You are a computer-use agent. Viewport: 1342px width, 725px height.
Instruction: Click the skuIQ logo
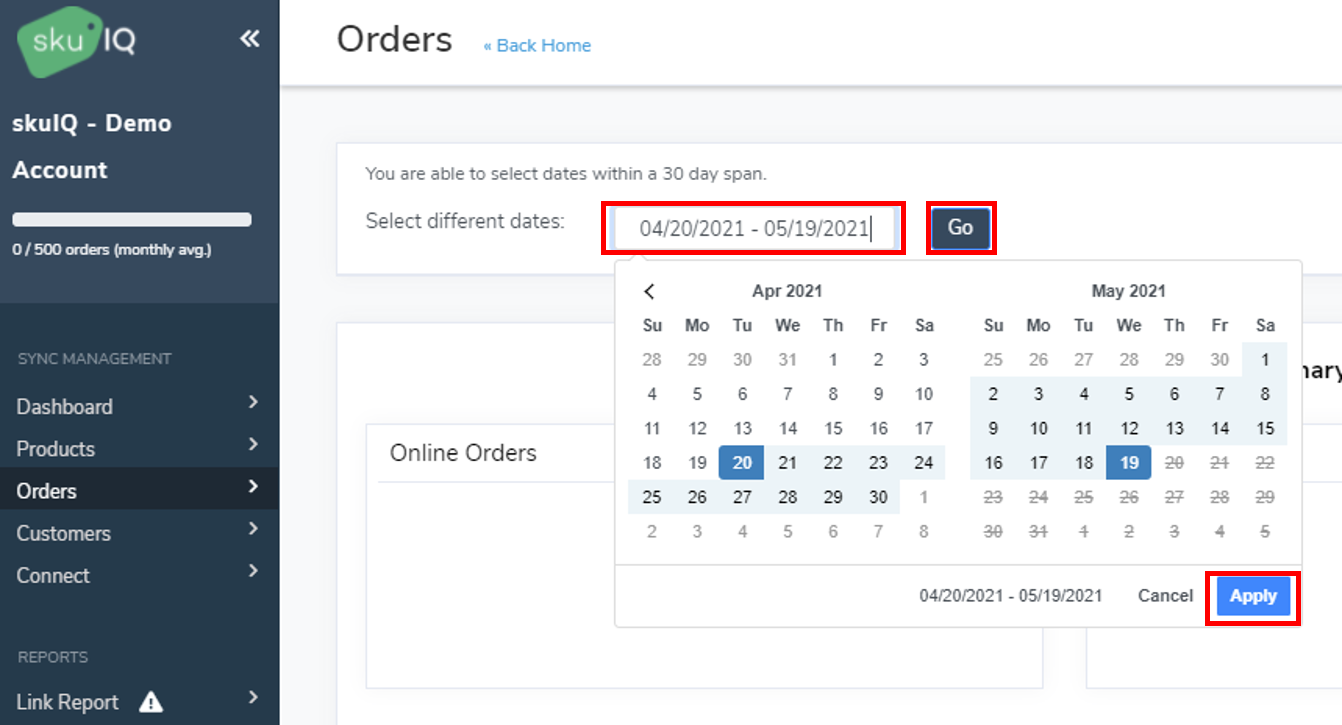coord(76,41)
